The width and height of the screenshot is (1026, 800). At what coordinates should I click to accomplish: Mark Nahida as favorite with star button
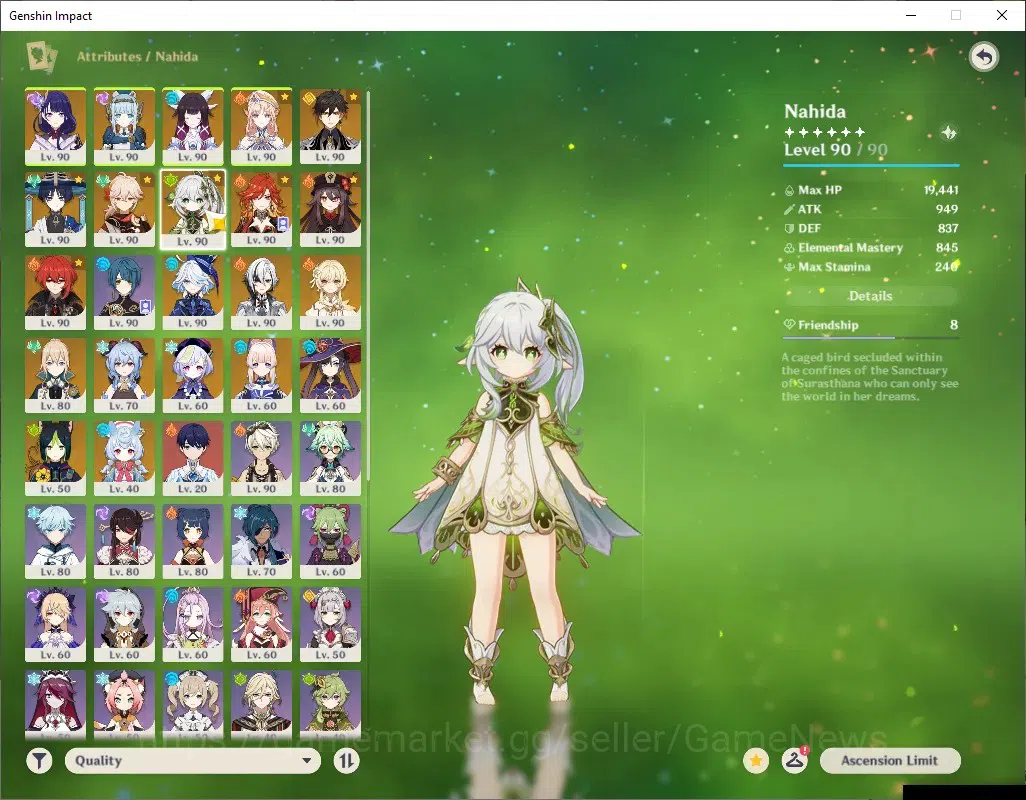756,761
